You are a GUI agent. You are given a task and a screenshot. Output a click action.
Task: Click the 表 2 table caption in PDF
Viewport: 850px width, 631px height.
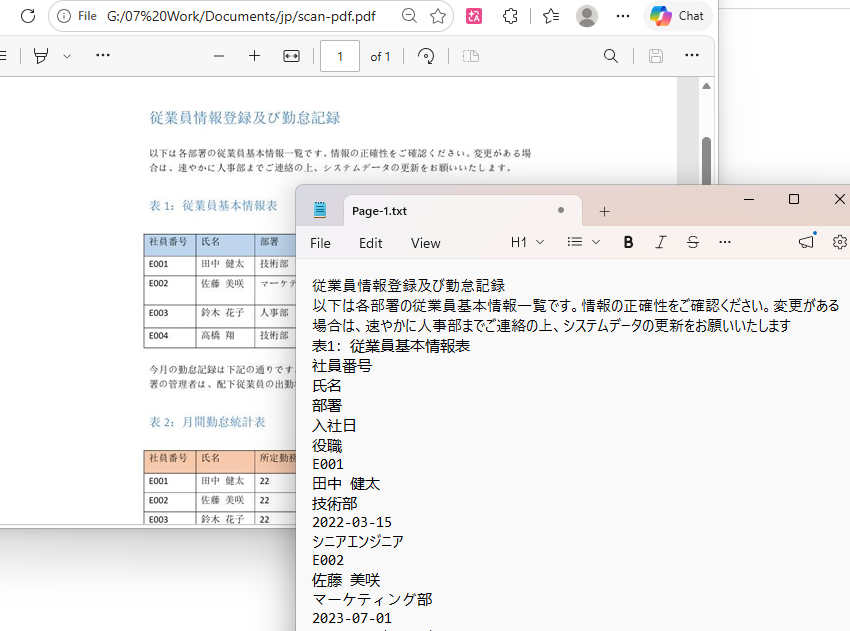pyautogui.click(x=207, y=422)
